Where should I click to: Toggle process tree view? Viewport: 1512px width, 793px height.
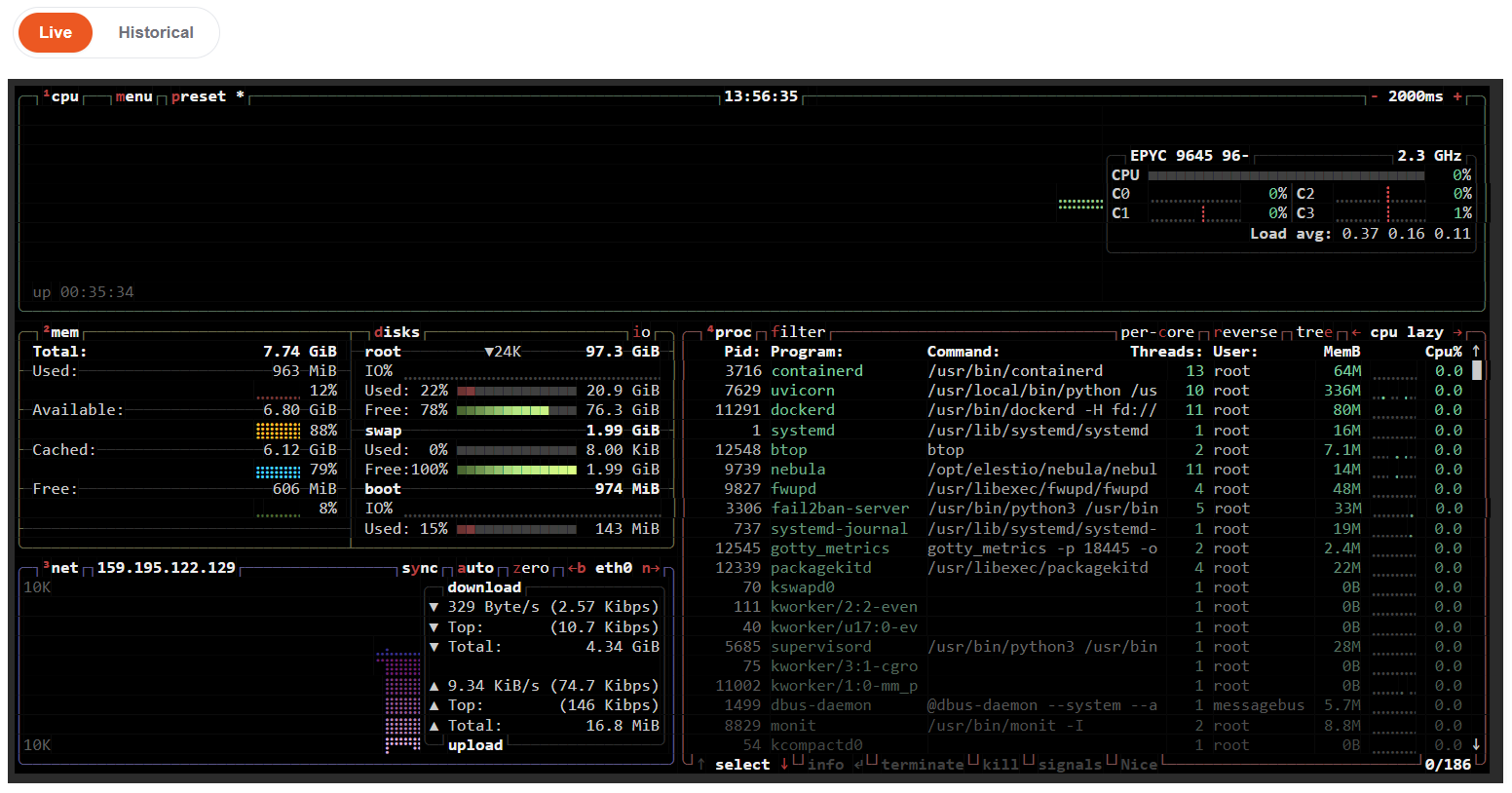tap(1314, 332)
